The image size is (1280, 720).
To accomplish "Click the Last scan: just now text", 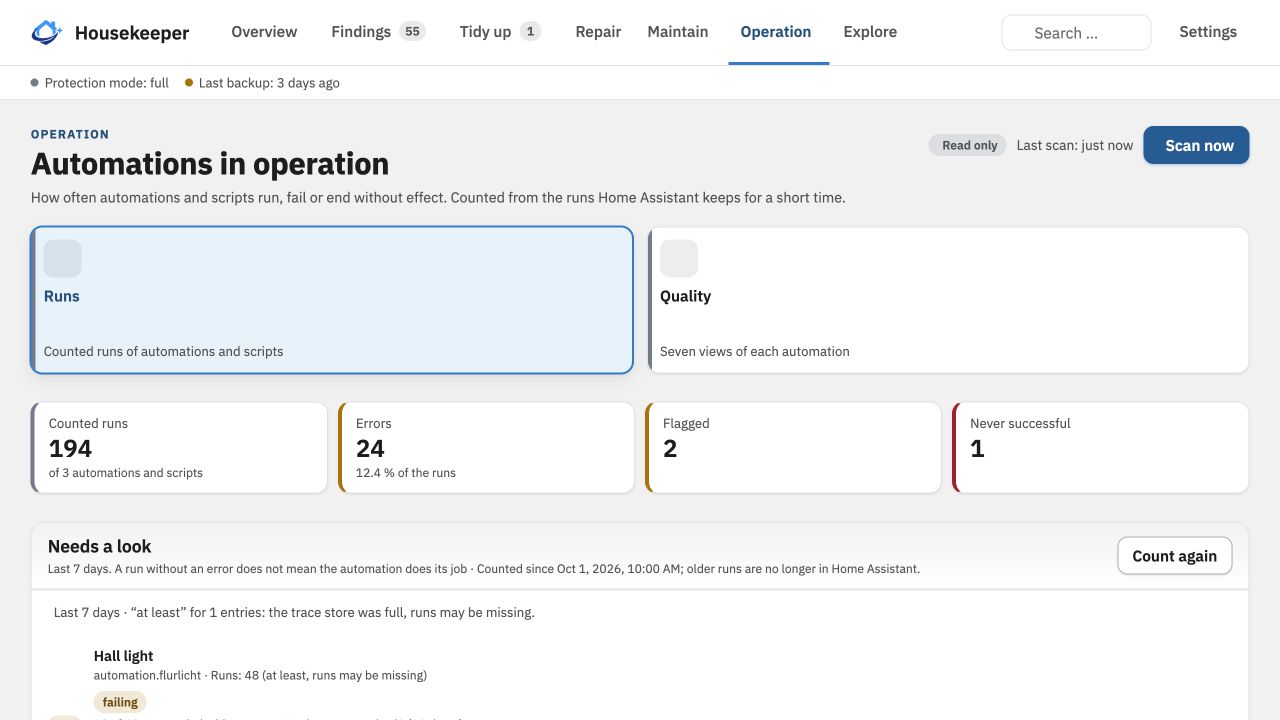I will coord(1075,145).
